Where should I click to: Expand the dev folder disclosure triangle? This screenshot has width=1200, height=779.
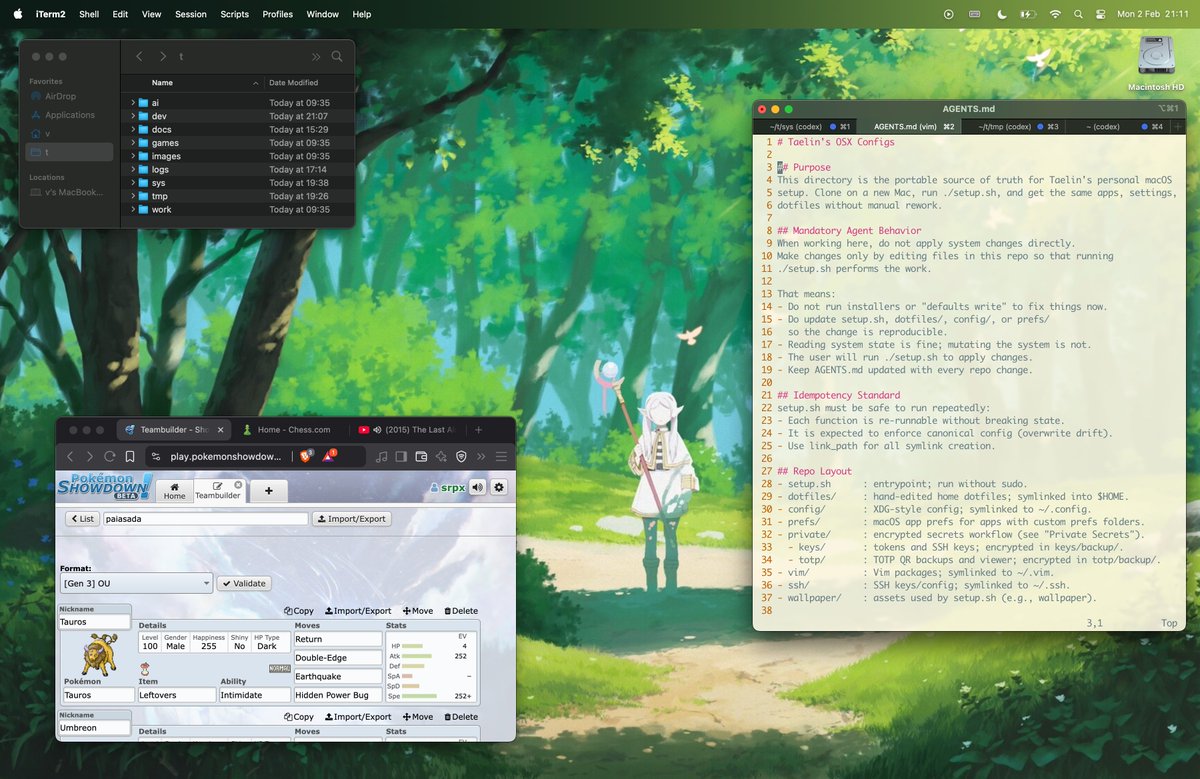(x=133, y=116)
